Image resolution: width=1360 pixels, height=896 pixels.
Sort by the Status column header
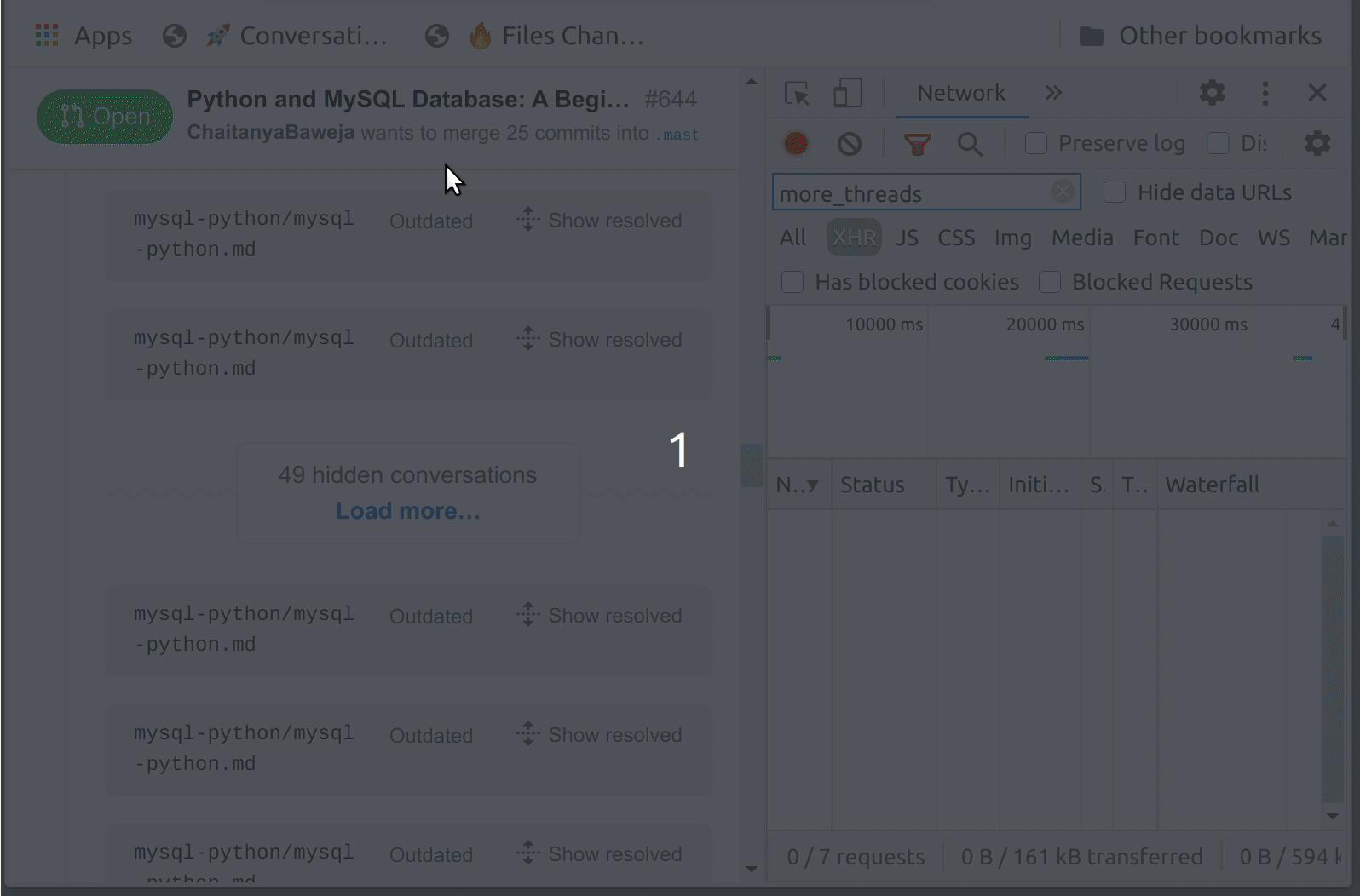tap(883, 485)
